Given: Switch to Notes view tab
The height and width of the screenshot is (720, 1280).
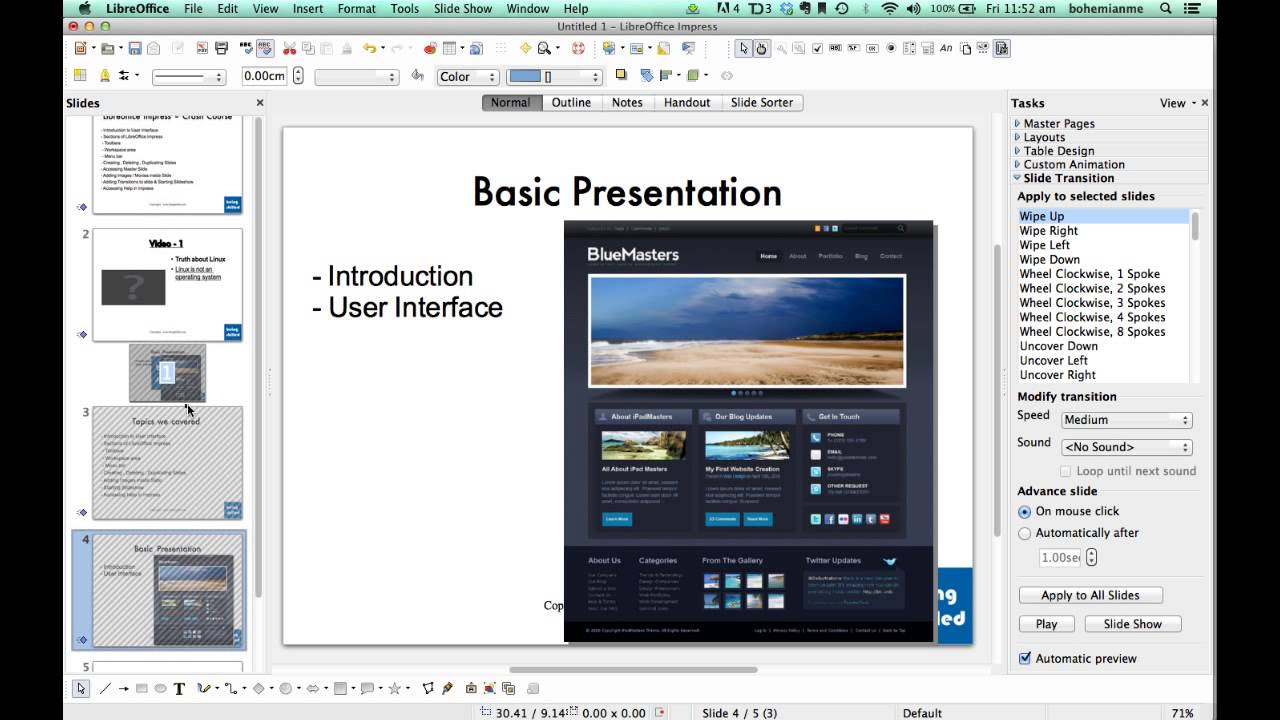Looking at the screenshot, I should pos(627,102).
